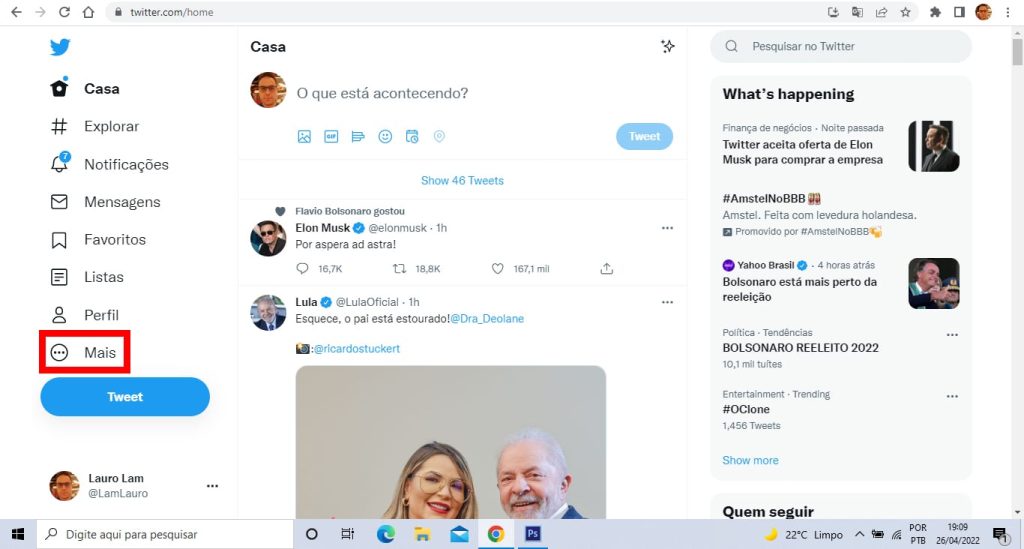The width and height of the screenshot is (1024, 549).
Task: Open Mensagens in the sidebar
Action: [x=105, y=202]
